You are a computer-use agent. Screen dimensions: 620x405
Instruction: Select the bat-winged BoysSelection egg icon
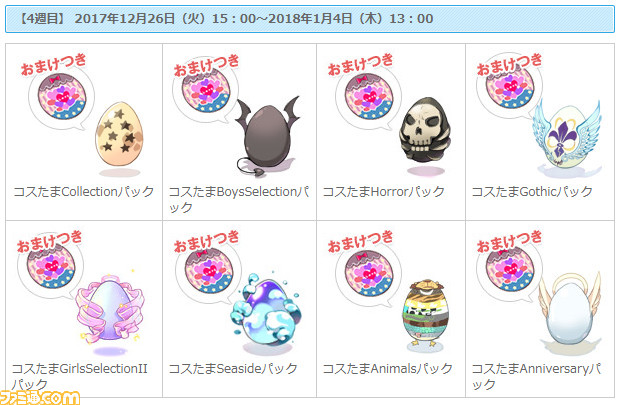tap(268, 136)
